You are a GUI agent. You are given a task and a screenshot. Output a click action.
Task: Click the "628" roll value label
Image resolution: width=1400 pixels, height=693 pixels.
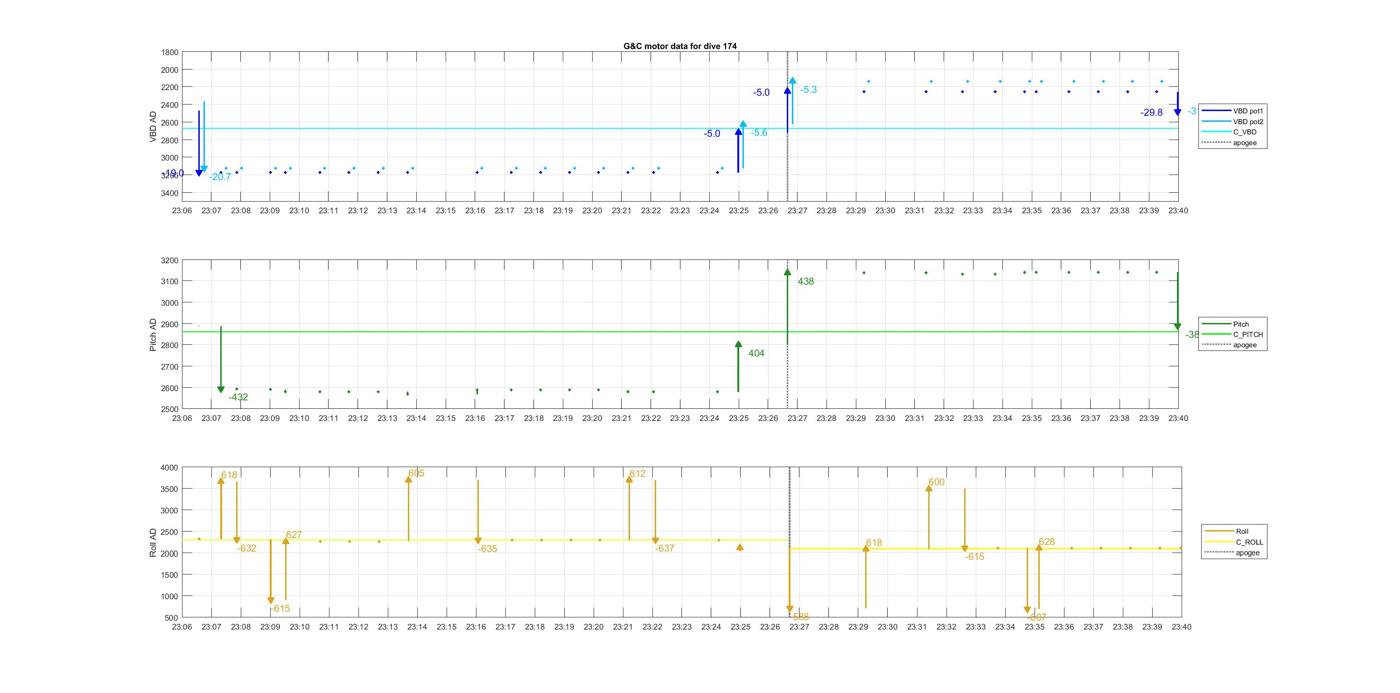(1046, 542)
